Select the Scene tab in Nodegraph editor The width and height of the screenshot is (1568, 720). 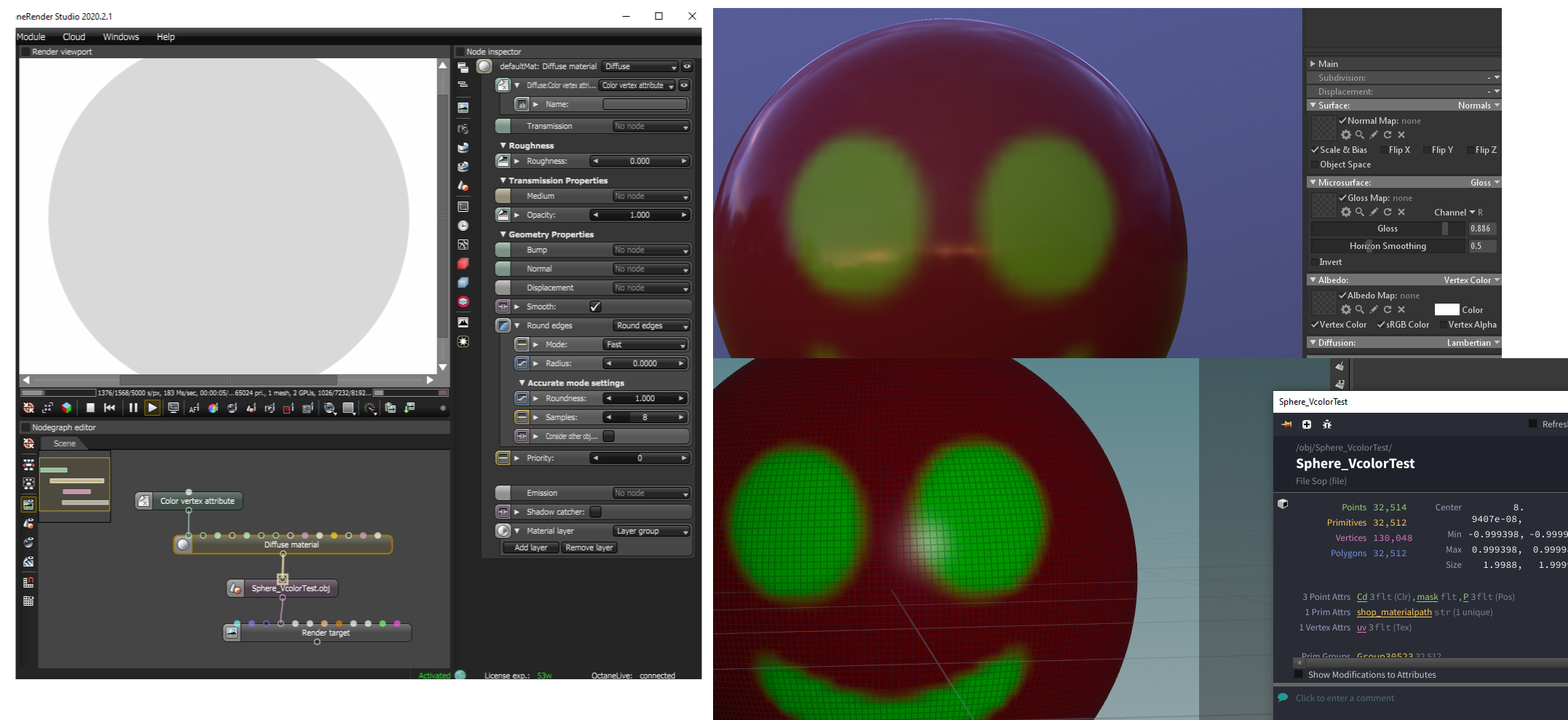click(x=64, y=443)
